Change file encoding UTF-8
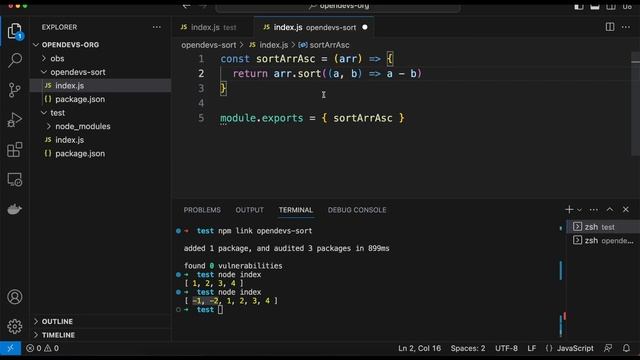 [506, 348]
